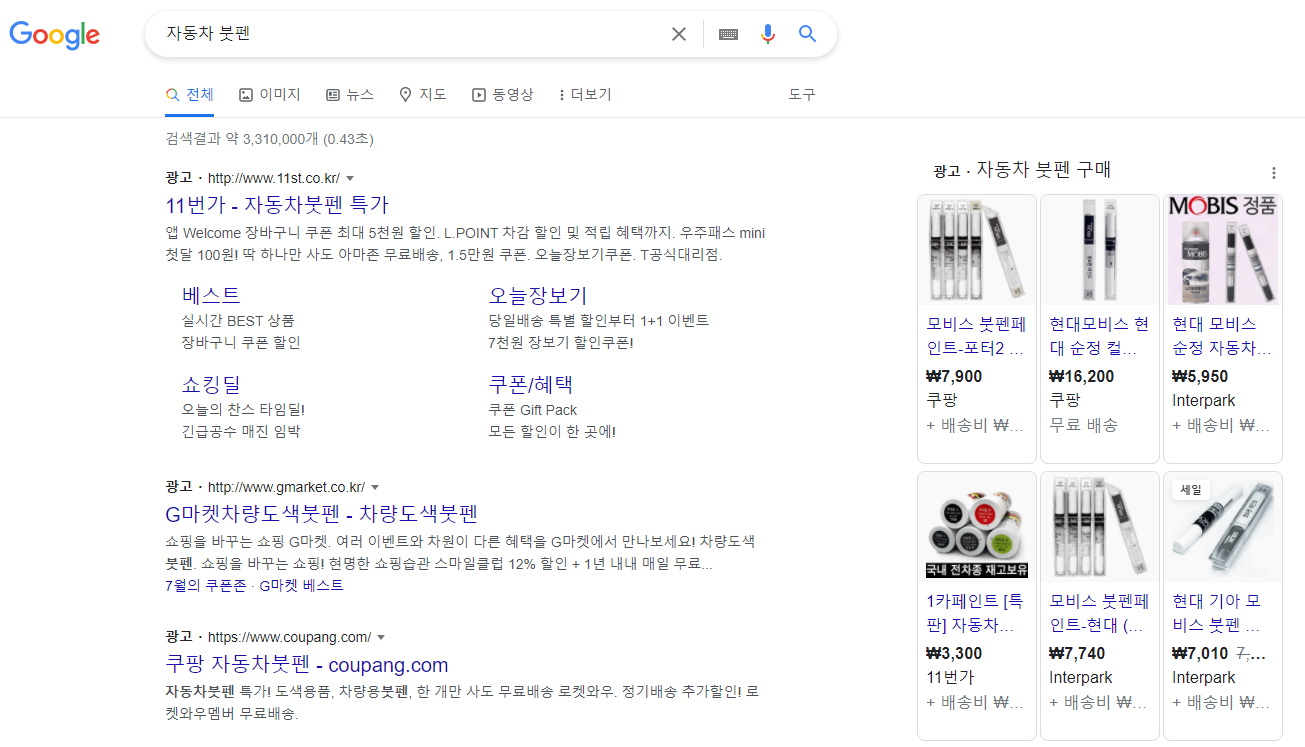Open 모비스 붓펜페인트-포터2 product title

[977, 337]
